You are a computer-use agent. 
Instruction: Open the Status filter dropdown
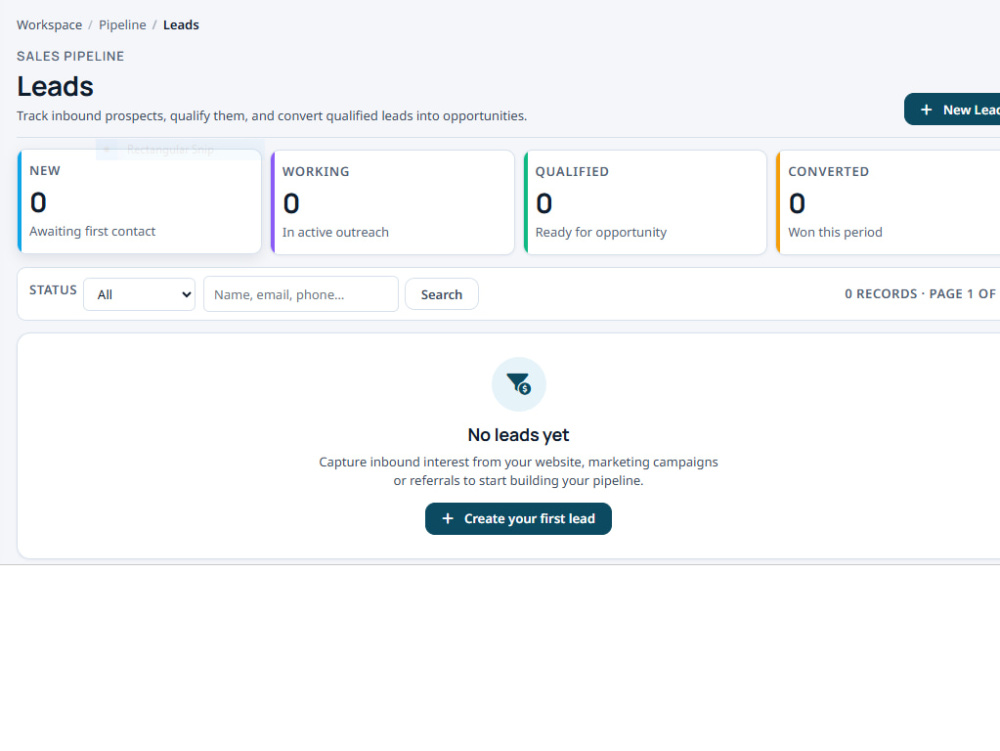[139, 295]
